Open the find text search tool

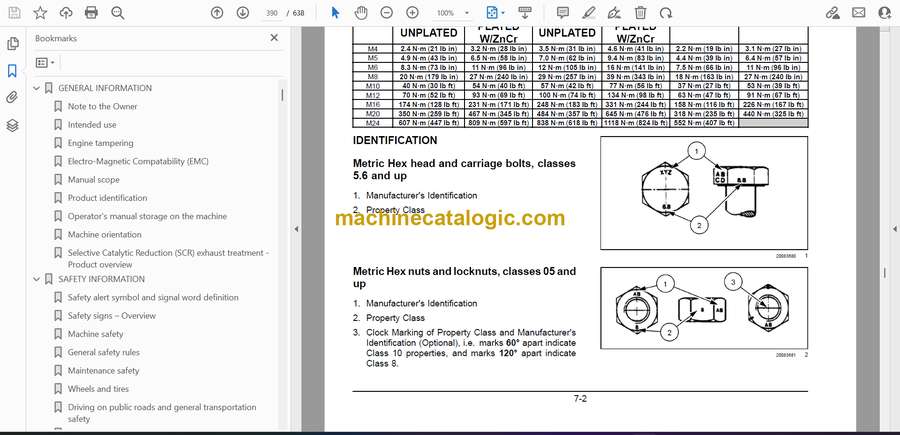[x=118, y=13]
